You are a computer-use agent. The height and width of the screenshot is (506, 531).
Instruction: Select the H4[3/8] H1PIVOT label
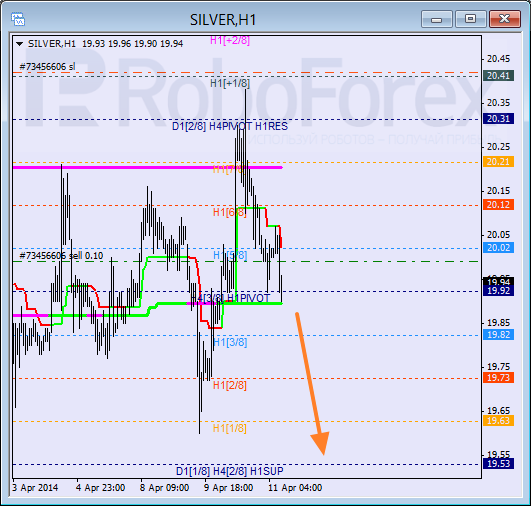click(230, 298)
